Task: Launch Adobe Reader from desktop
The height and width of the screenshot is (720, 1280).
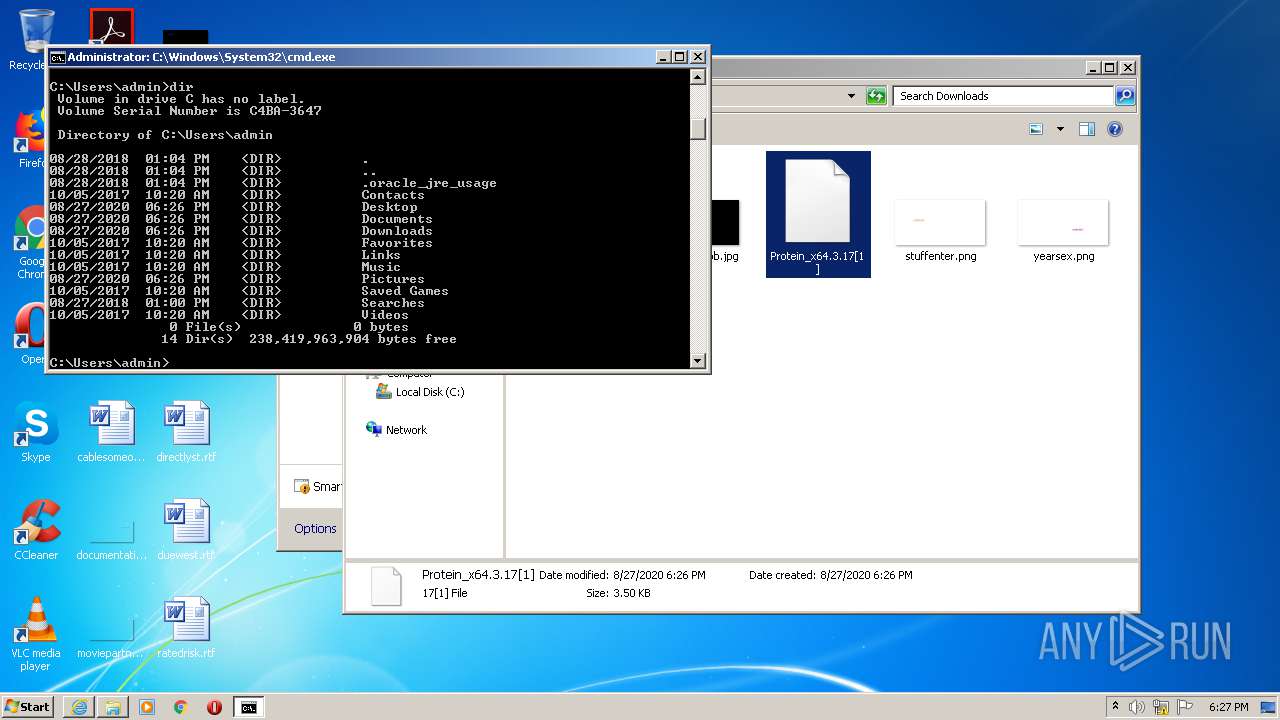Action: pos(111,27)
